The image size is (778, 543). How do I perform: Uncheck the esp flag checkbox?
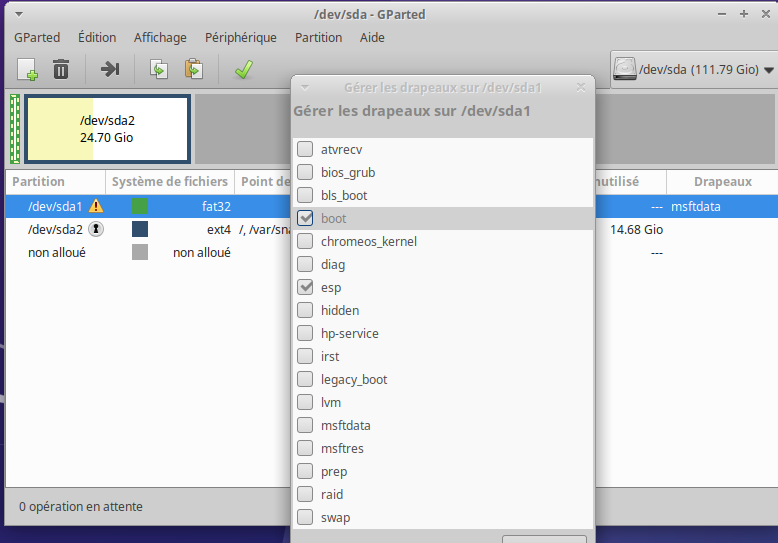(x=305, y=287)
